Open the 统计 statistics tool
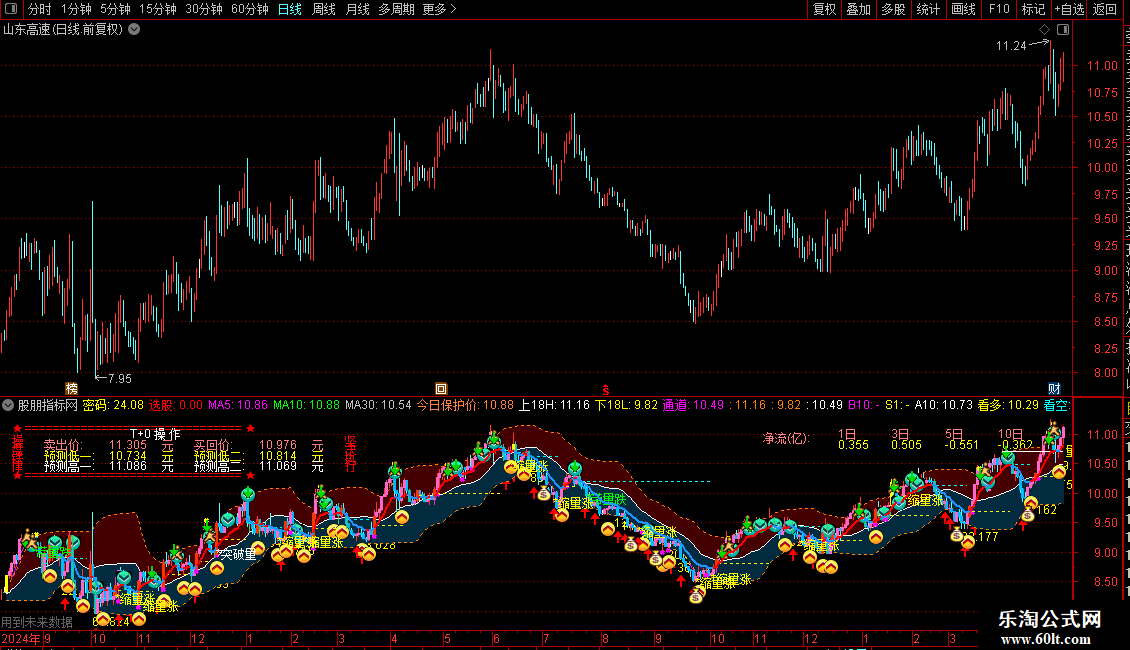1130x650 pixels. point(928,9)
